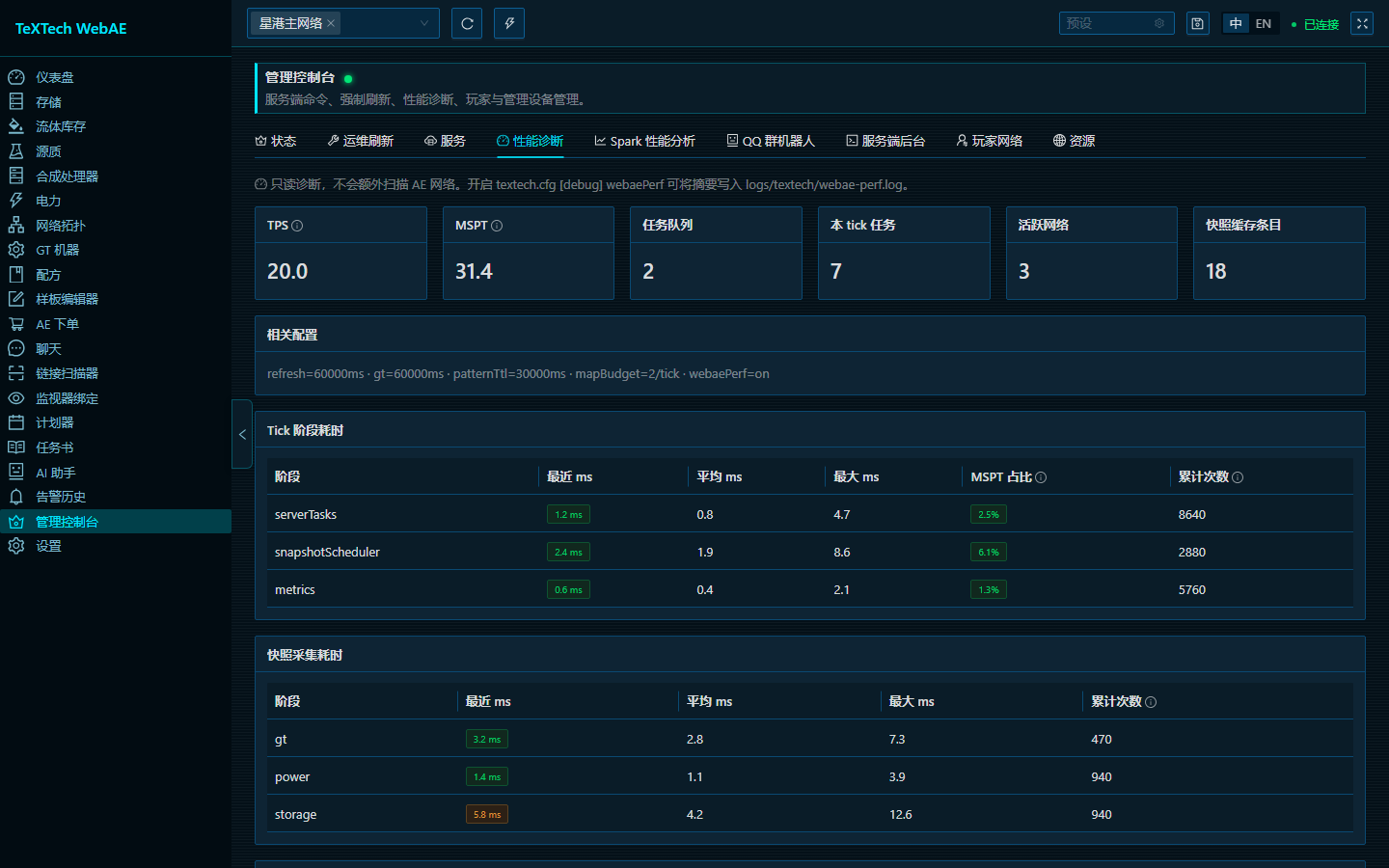Click the 已连接 connection status
Image resolution: width=1389 pixels, height=868 pixels.
tap(1315, 24)
